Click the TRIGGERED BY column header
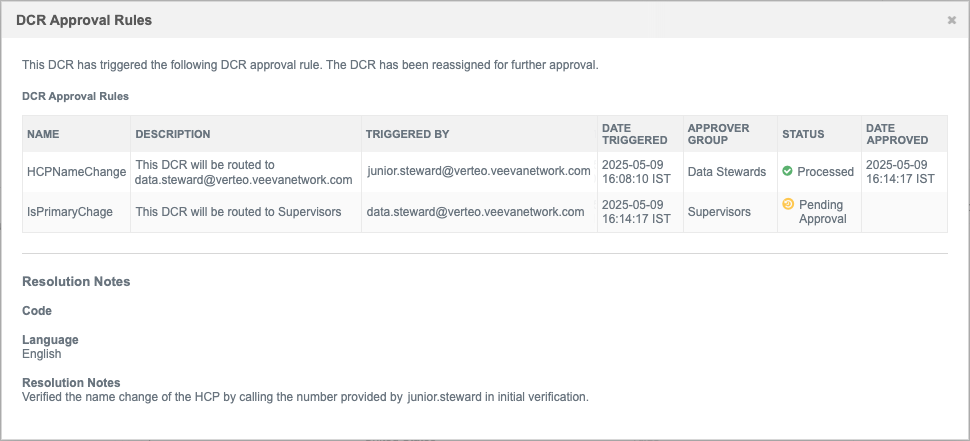Image resolution: width=970 pixels, height=441 pixels. click(407, 134)
